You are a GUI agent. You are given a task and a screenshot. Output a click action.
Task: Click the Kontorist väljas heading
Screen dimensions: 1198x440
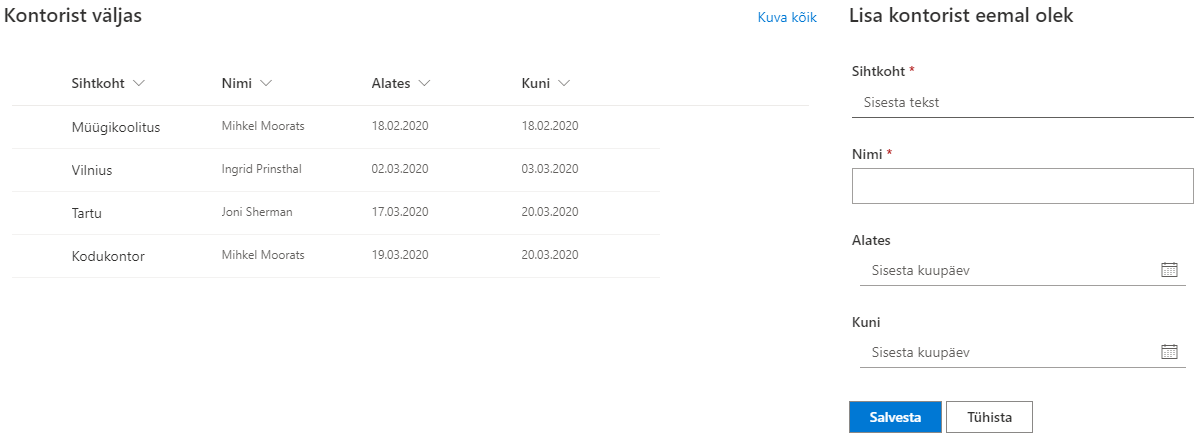(x=73, y=17)
